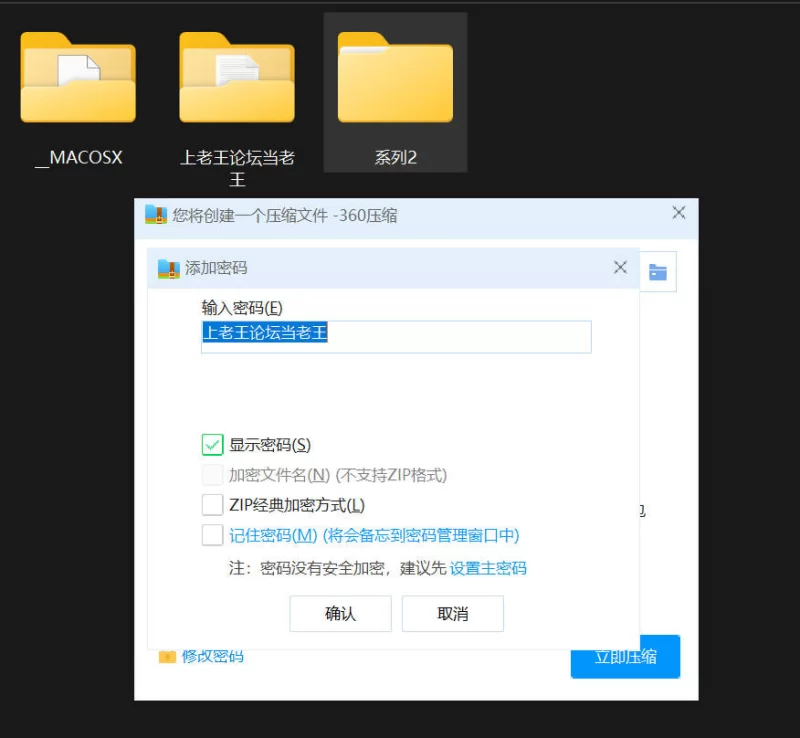800x738 pixels.
Task: Cancel with the 取消 button
Action: tap(453, 613)
